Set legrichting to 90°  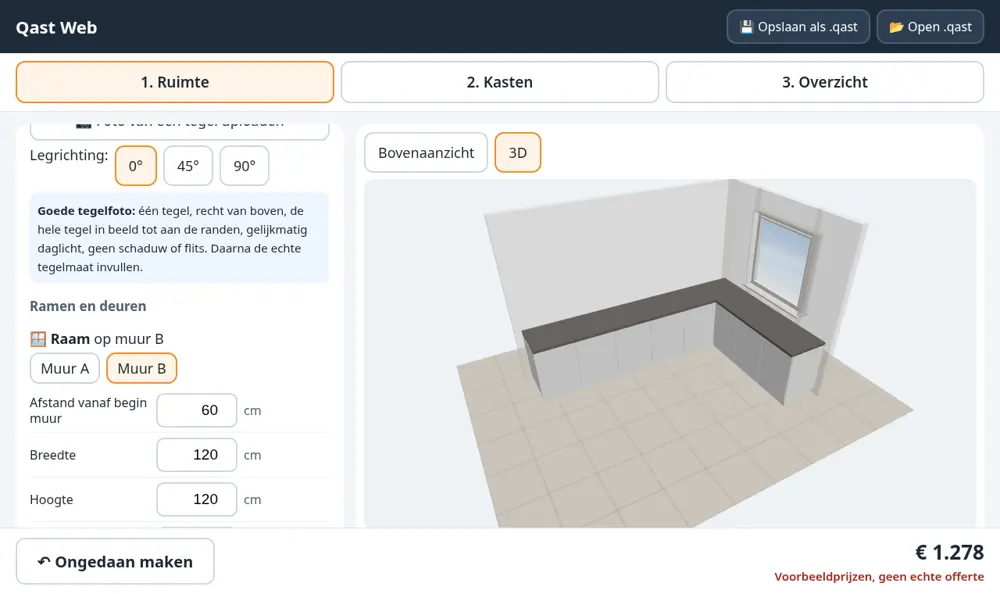(x=244, y=166)
